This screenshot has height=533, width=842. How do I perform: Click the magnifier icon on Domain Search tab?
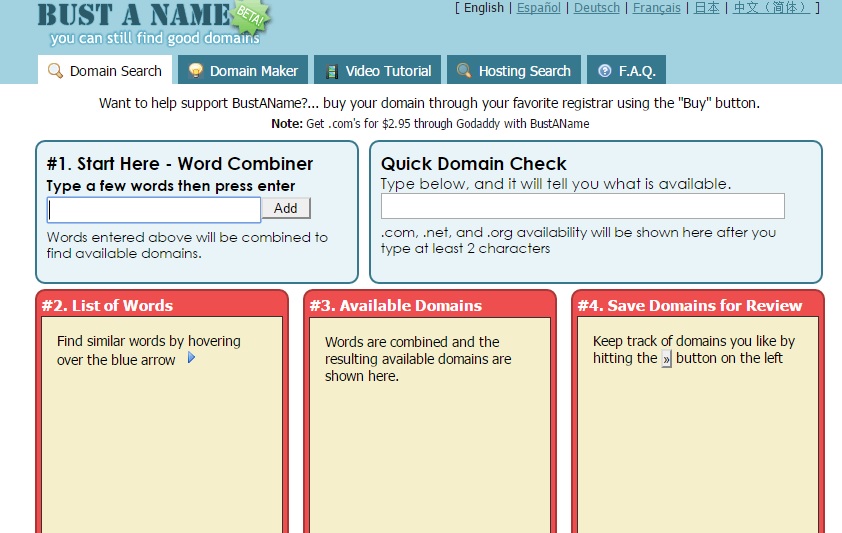click(56, 71)
